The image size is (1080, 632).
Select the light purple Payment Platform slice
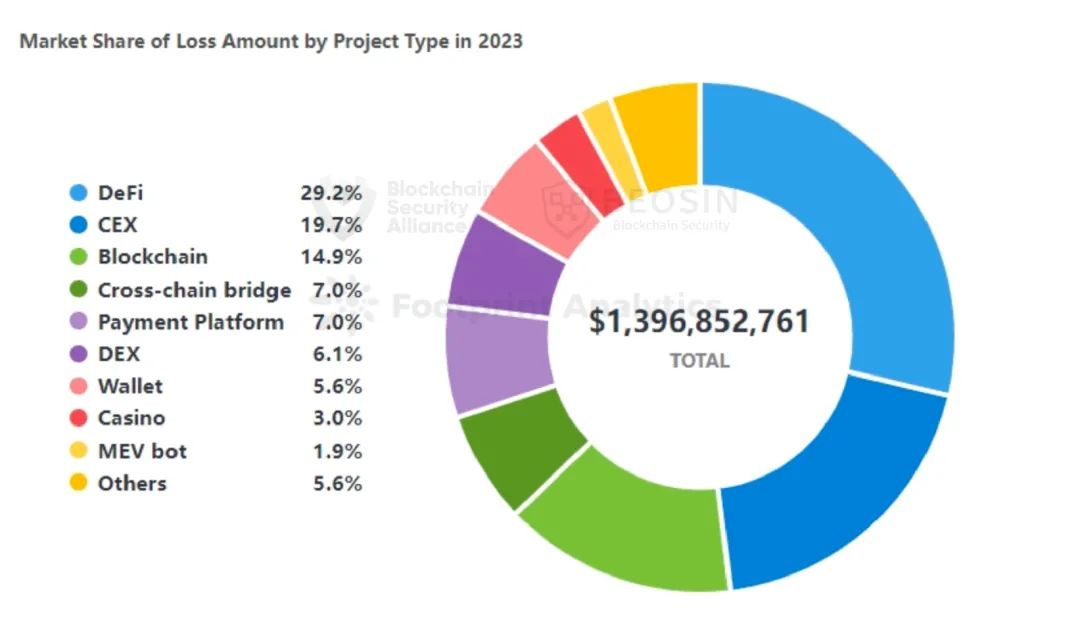[497, 362]
